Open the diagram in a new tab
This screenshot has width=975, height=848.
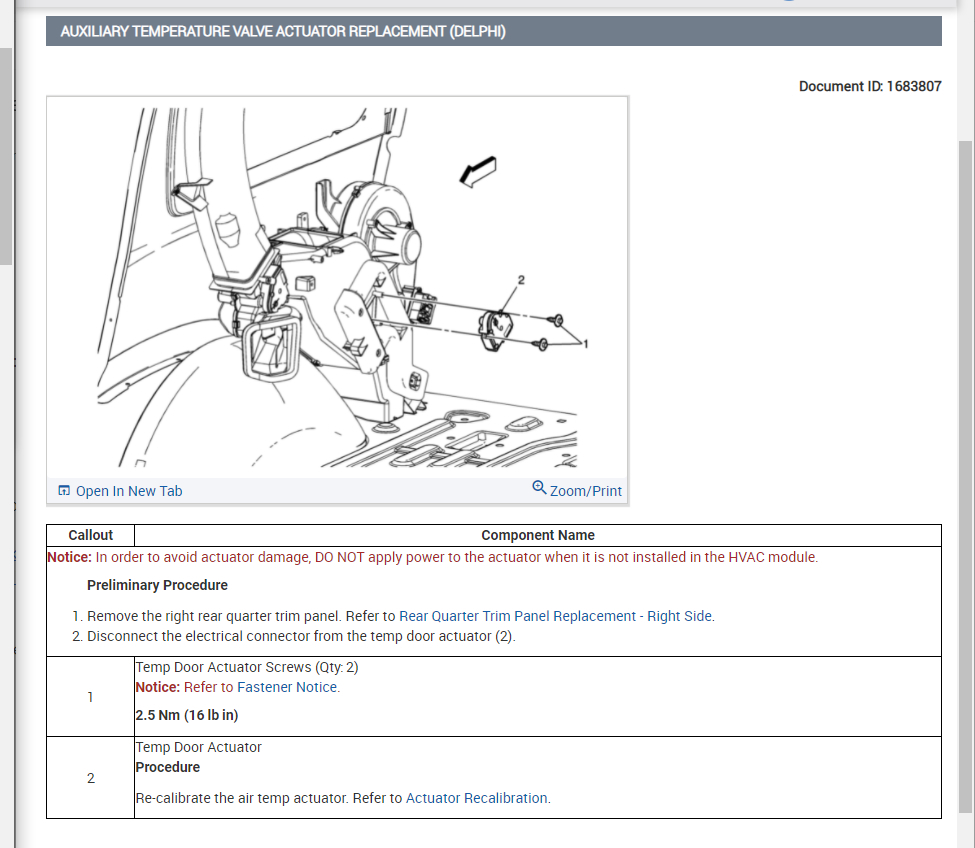click(x=129, y=491)
